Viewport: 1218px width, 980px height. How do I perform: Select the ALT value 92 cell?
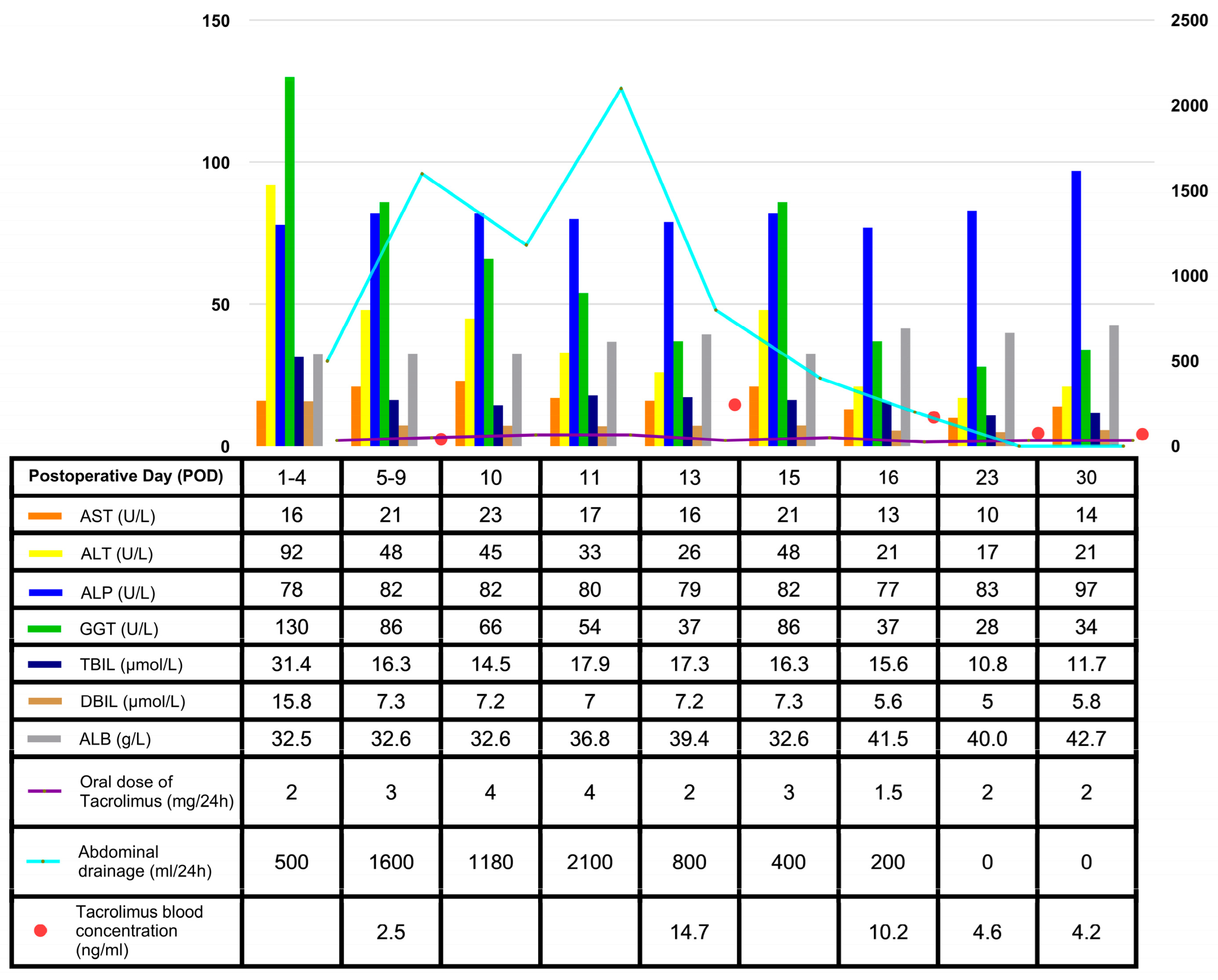(x=292, y=552)
